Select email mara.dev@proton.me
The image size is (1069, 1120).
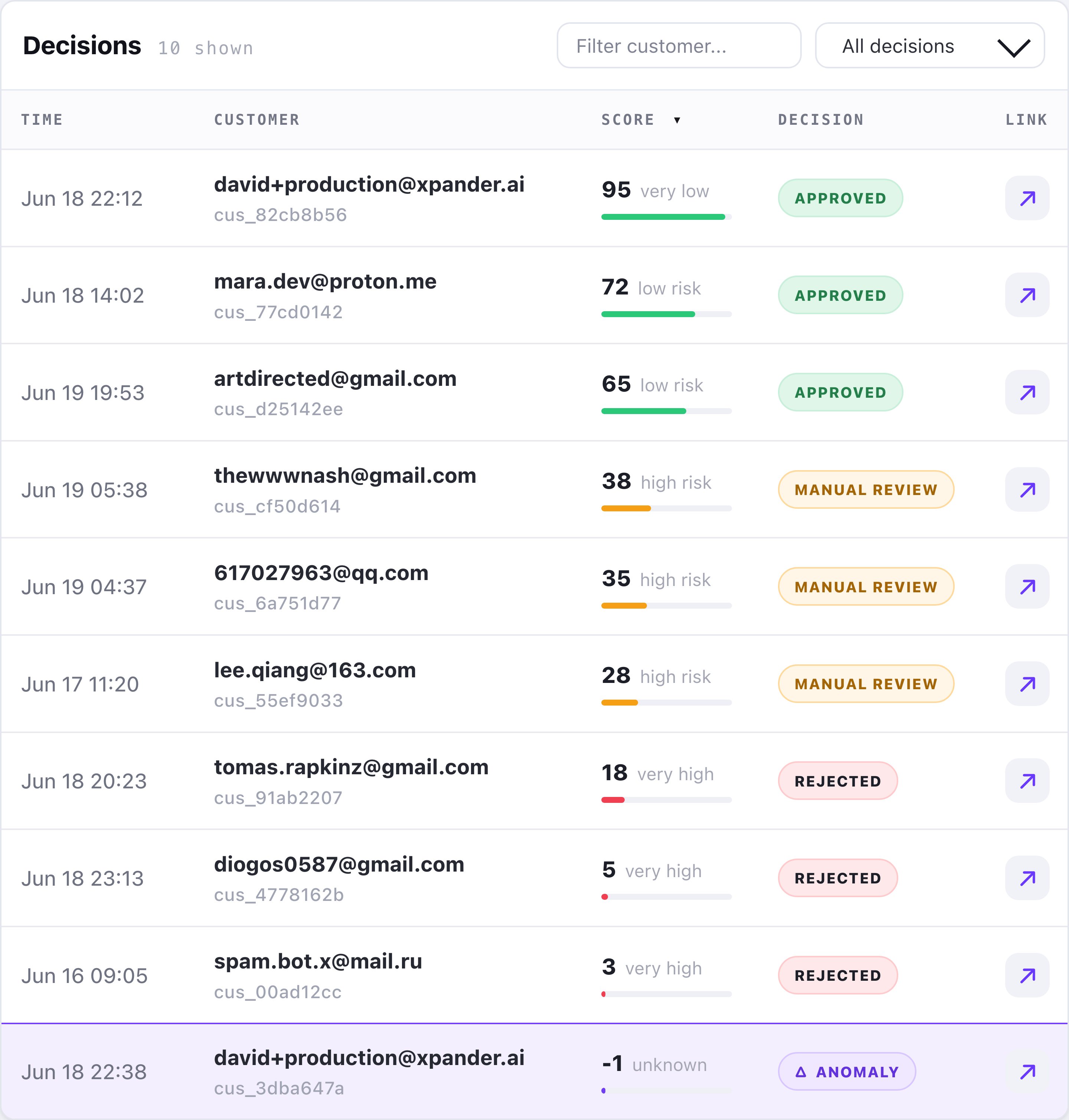click(x=326, y=281)
